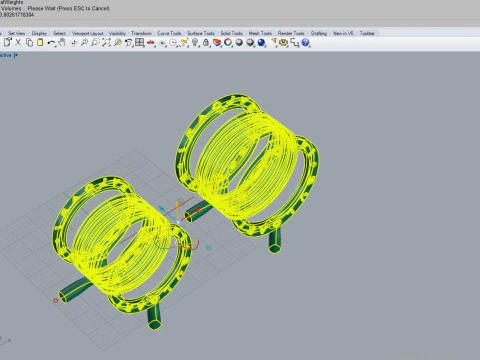Switch to the Transform tab
Viewport: 480px width, 360px height.
click(x=141, y=33)
